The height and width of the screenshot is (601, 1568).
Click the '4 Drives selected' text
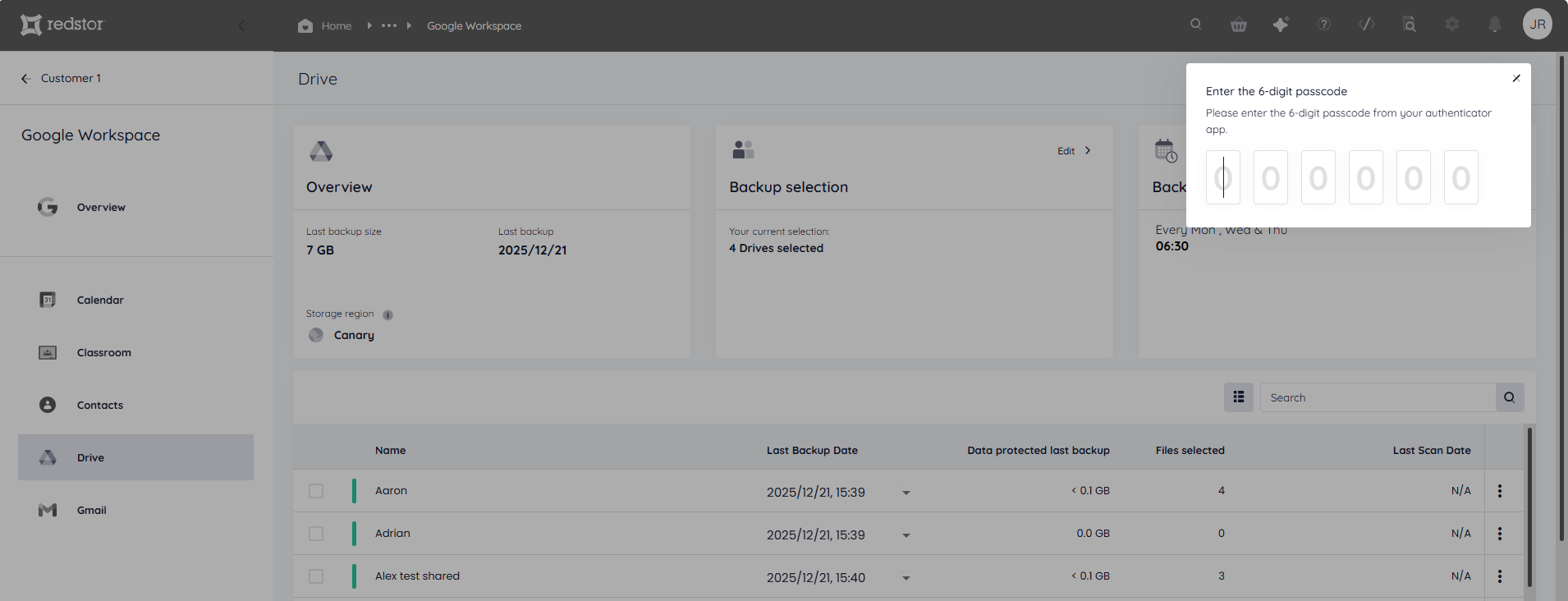coord(776,248)
